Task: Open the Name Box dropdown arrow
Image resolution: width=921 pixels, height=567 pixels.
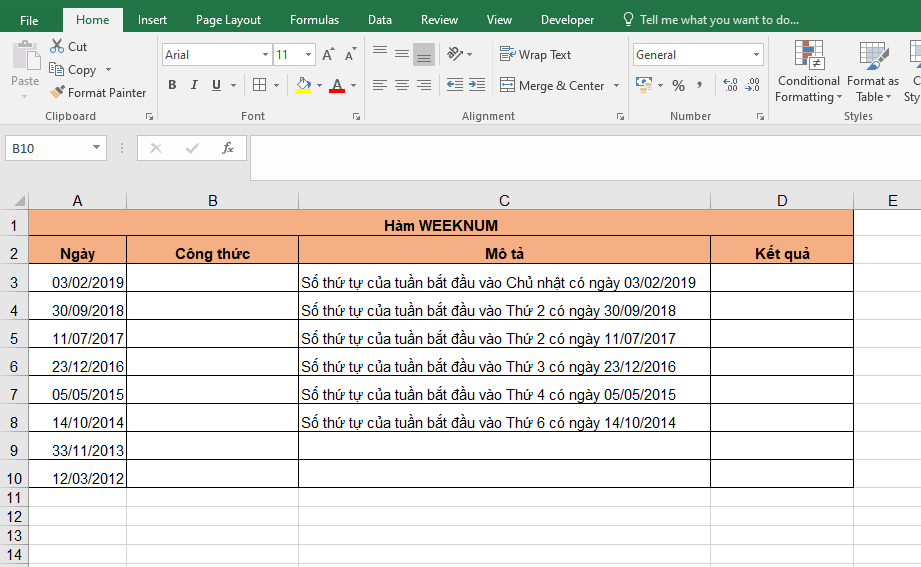Action: 97,148
